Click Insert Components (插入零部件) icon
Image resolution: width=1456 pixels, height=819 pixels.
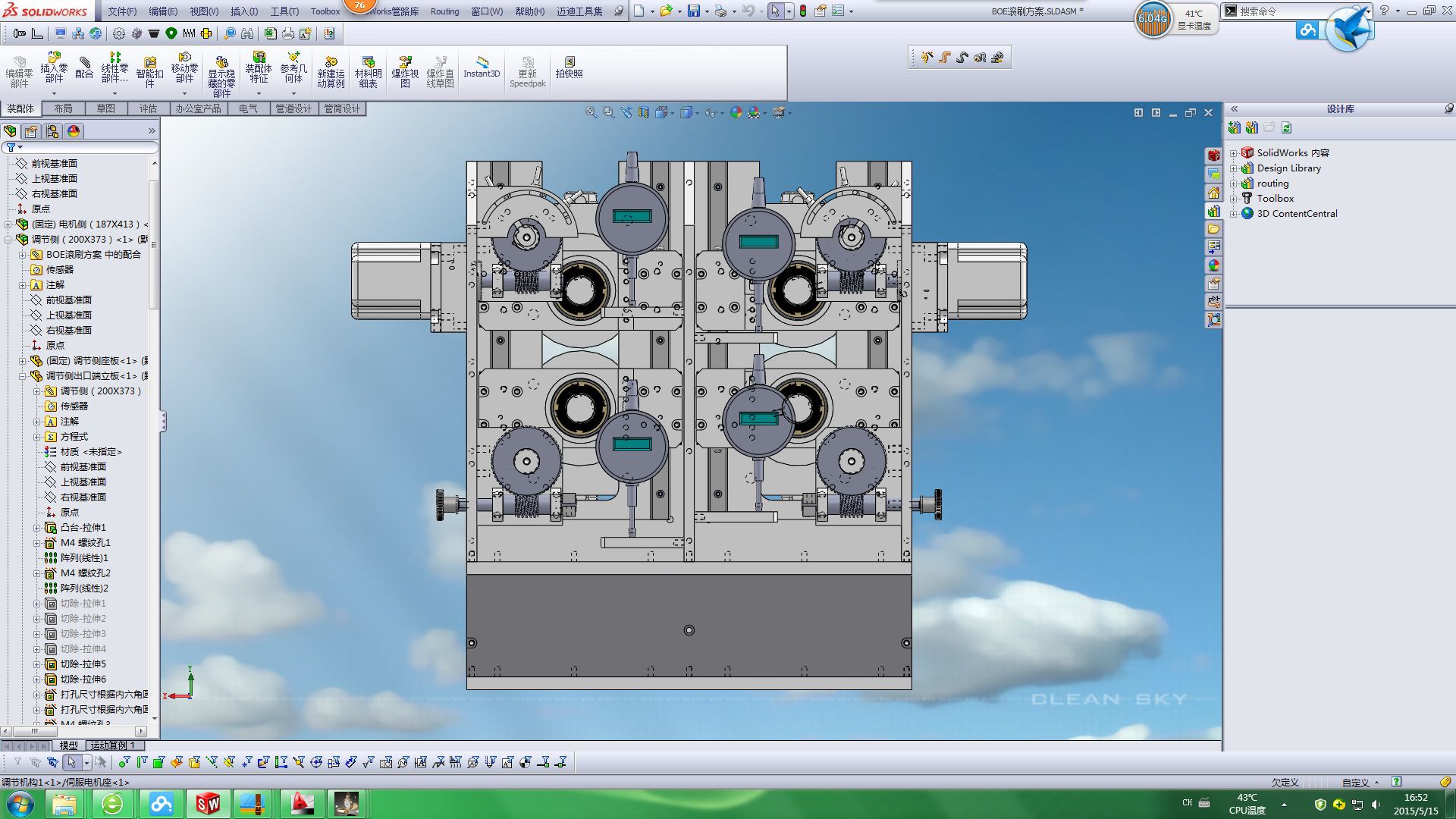[x=54, y=67]
